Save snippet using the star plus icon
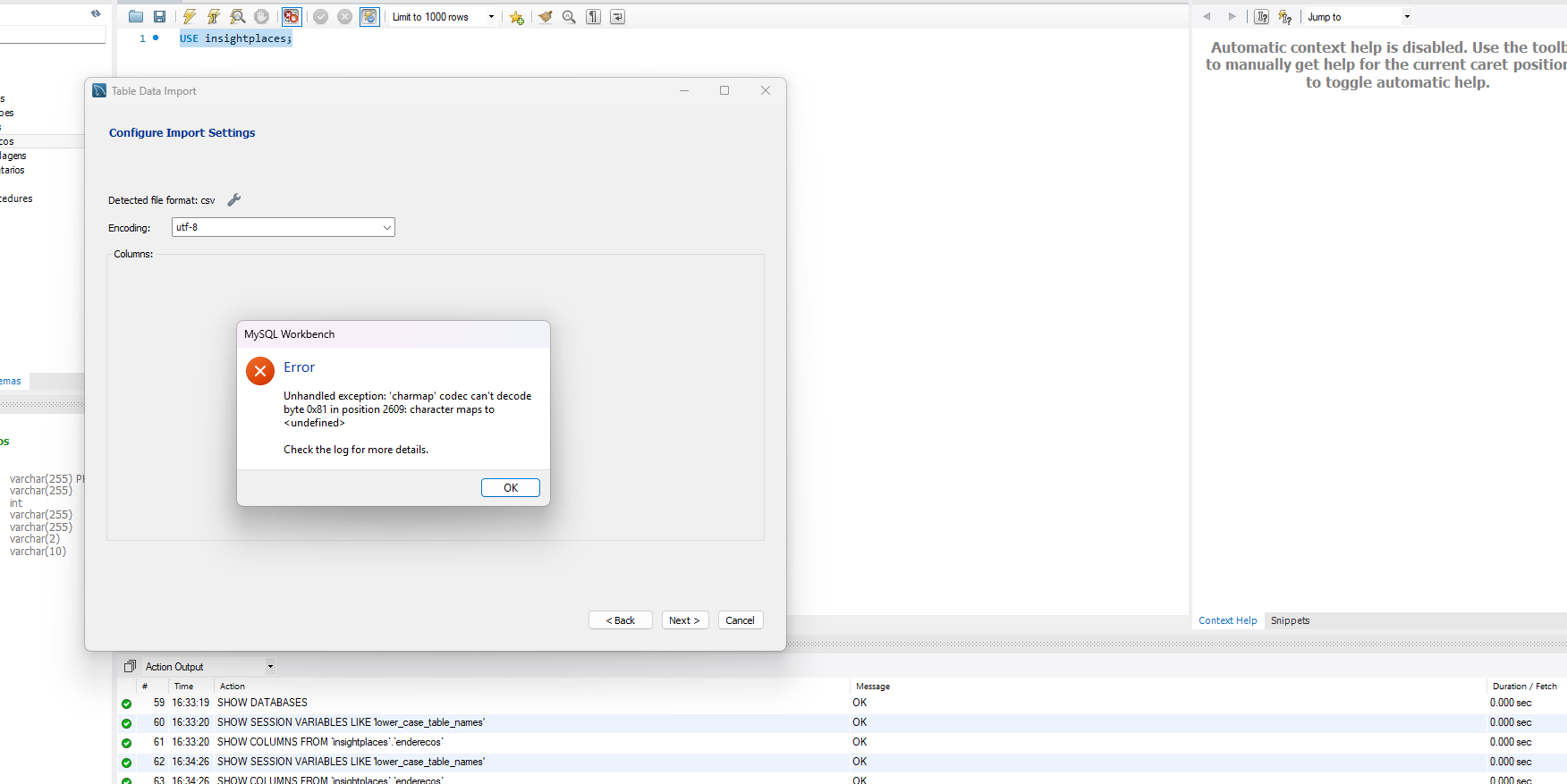 (x=517, y=17)
